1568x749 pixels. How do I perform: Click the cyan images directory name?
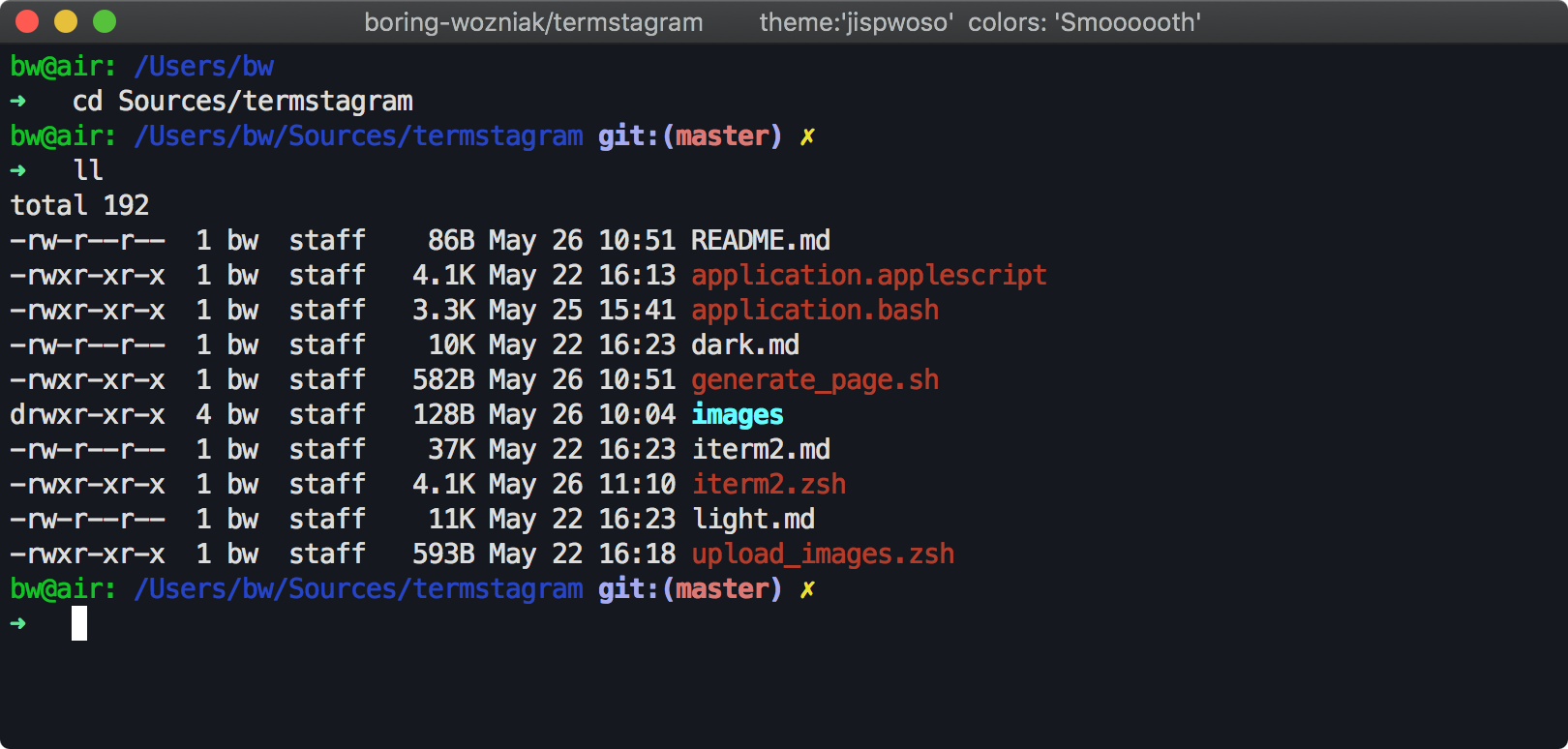pos(737,414)
